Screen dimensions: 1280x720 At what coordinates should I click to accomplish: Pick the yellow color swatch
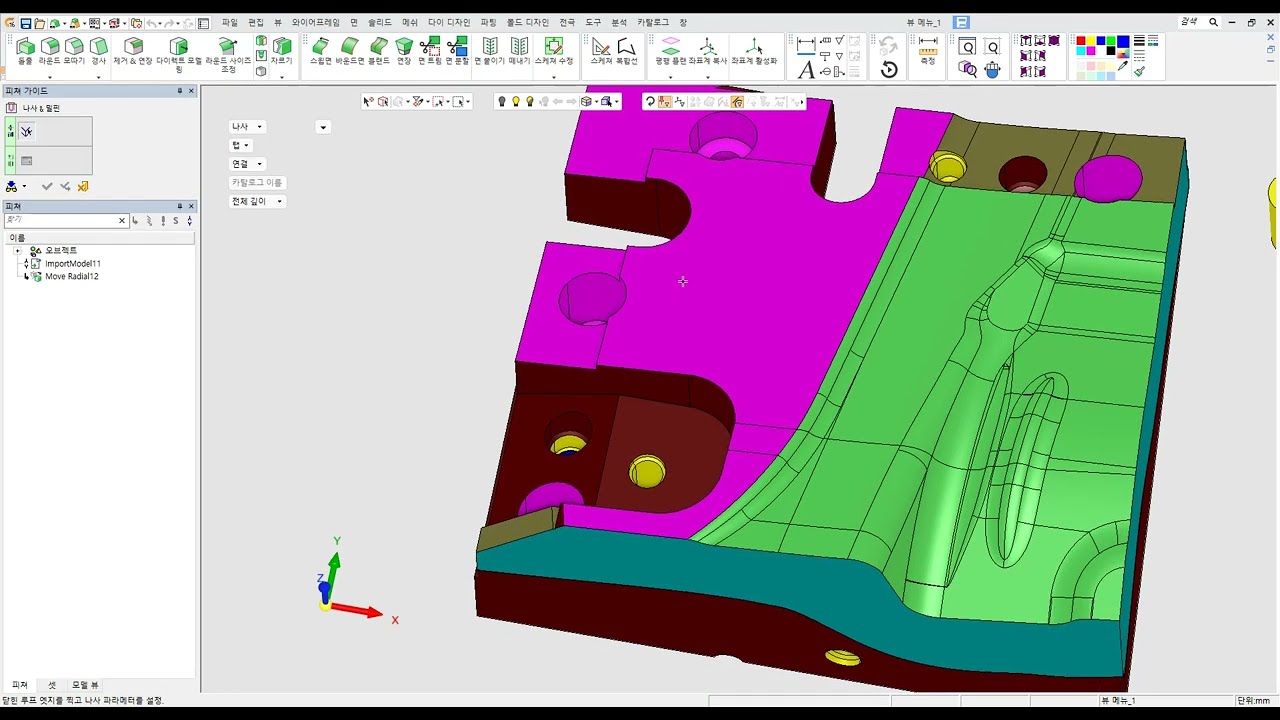[1091, 42]
